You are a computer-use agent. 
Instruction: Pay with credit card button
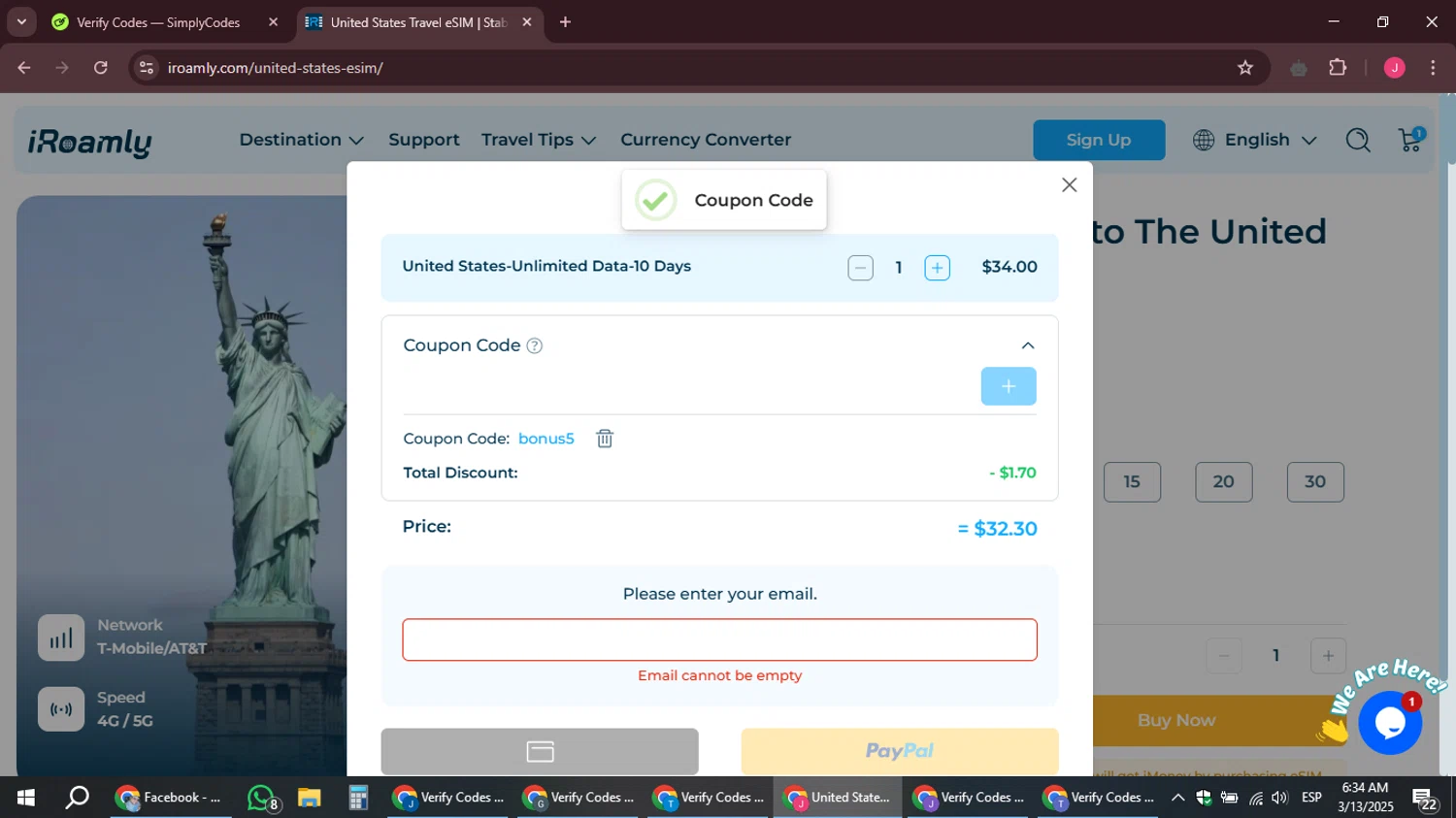pos(540,751)
